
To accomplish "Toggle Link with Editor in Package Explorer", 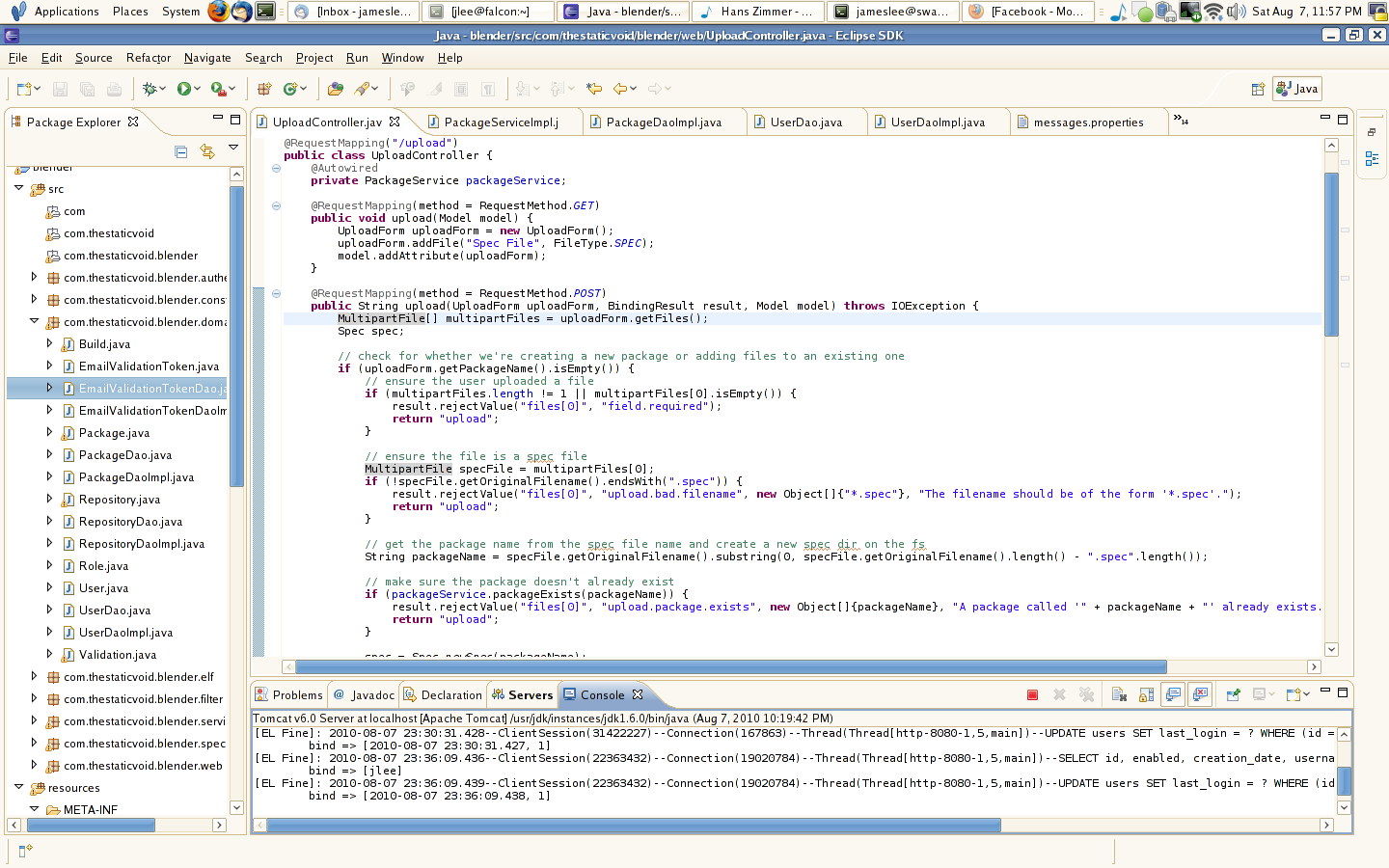I will click(x=206, y=151).
